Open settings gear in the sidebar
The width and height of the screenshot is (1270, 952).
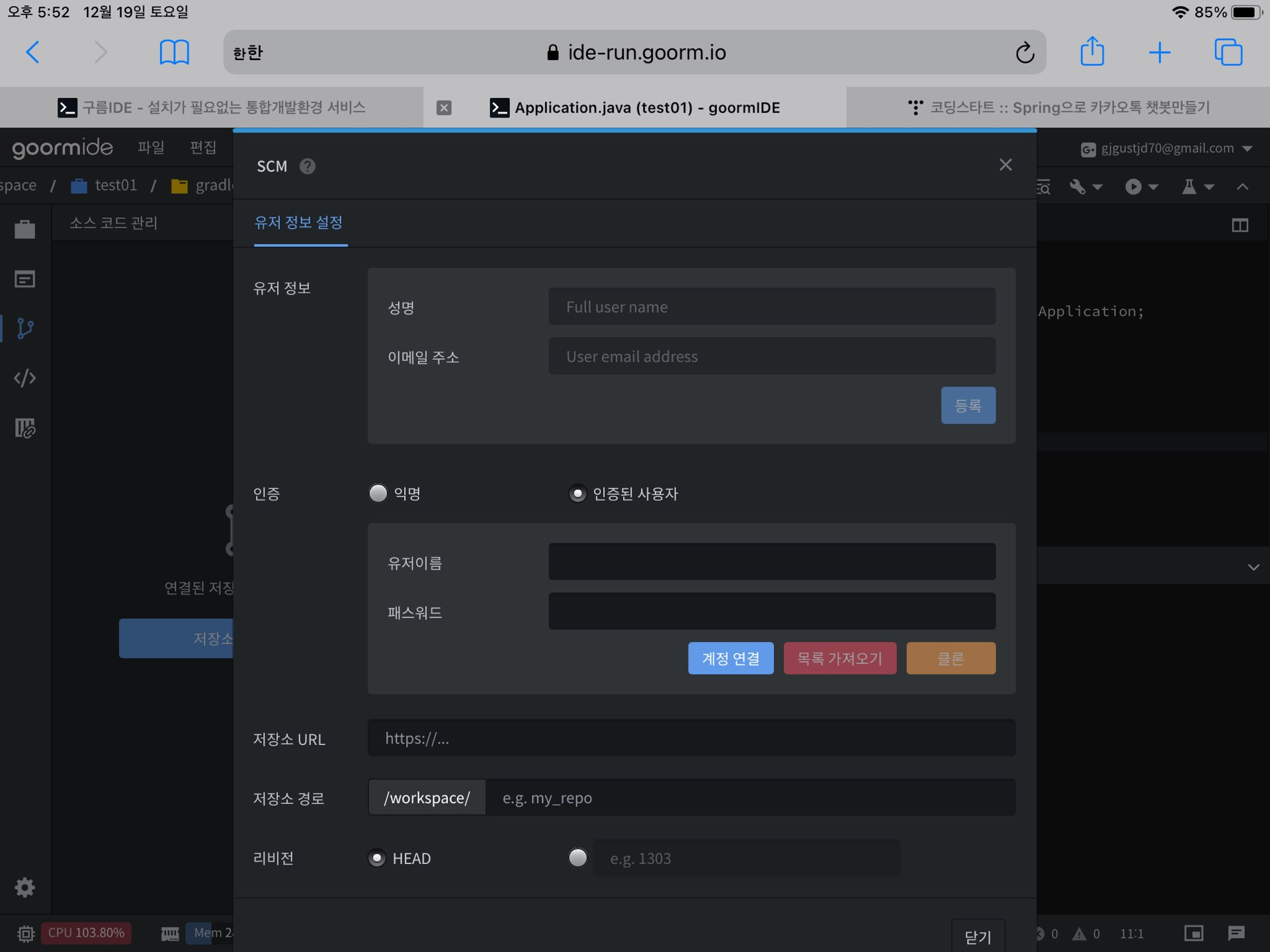[x=25, y=887]
